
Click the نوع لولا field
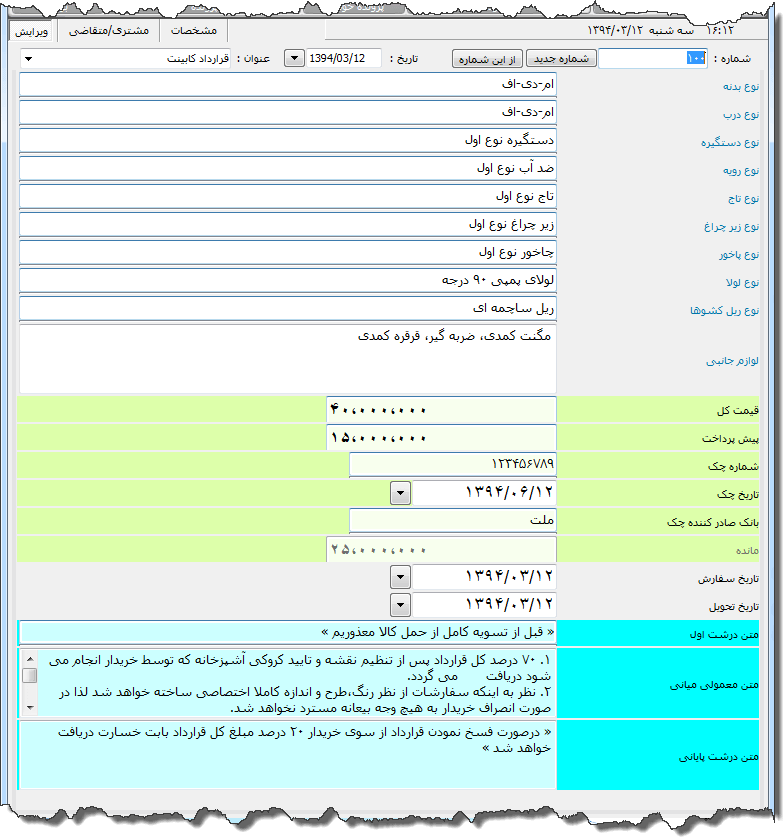288,280
